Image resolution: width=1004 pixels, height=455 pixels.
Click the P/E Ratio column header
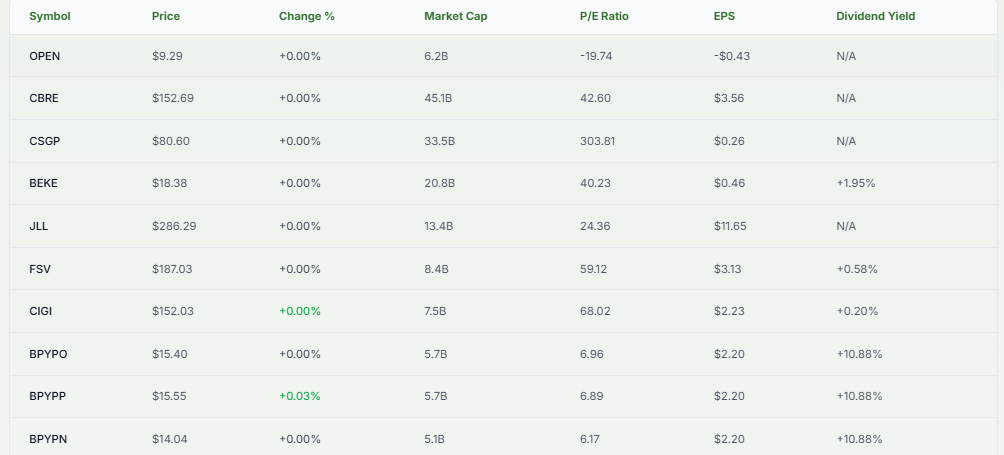click(604, 16)
